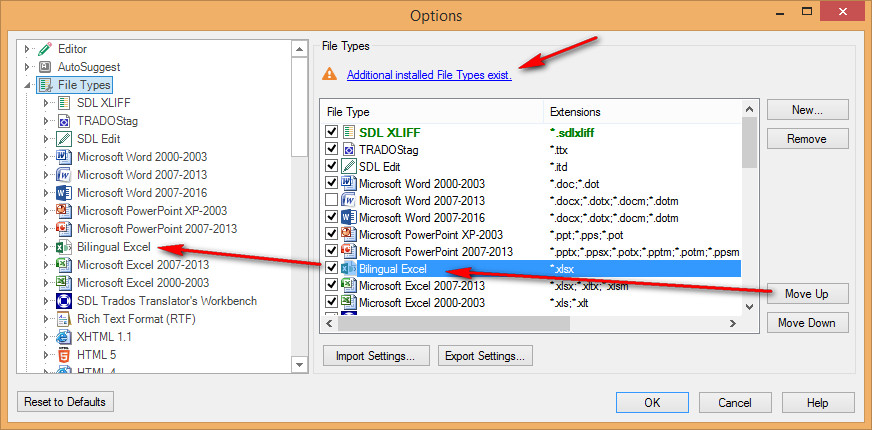Click HTML 5 icon in tree
Viewport: 872px width, 430px height.
(64, 354)
